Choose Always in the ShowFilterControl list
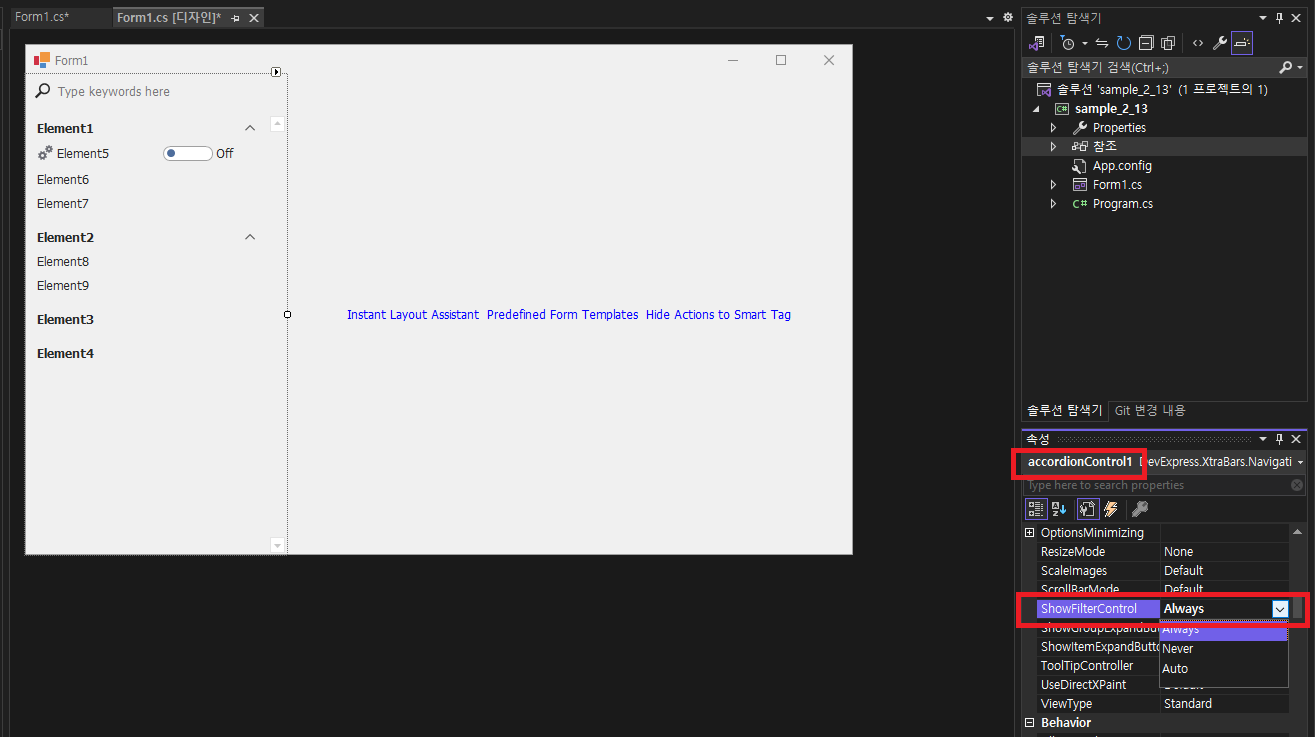 coord(1223,630)
